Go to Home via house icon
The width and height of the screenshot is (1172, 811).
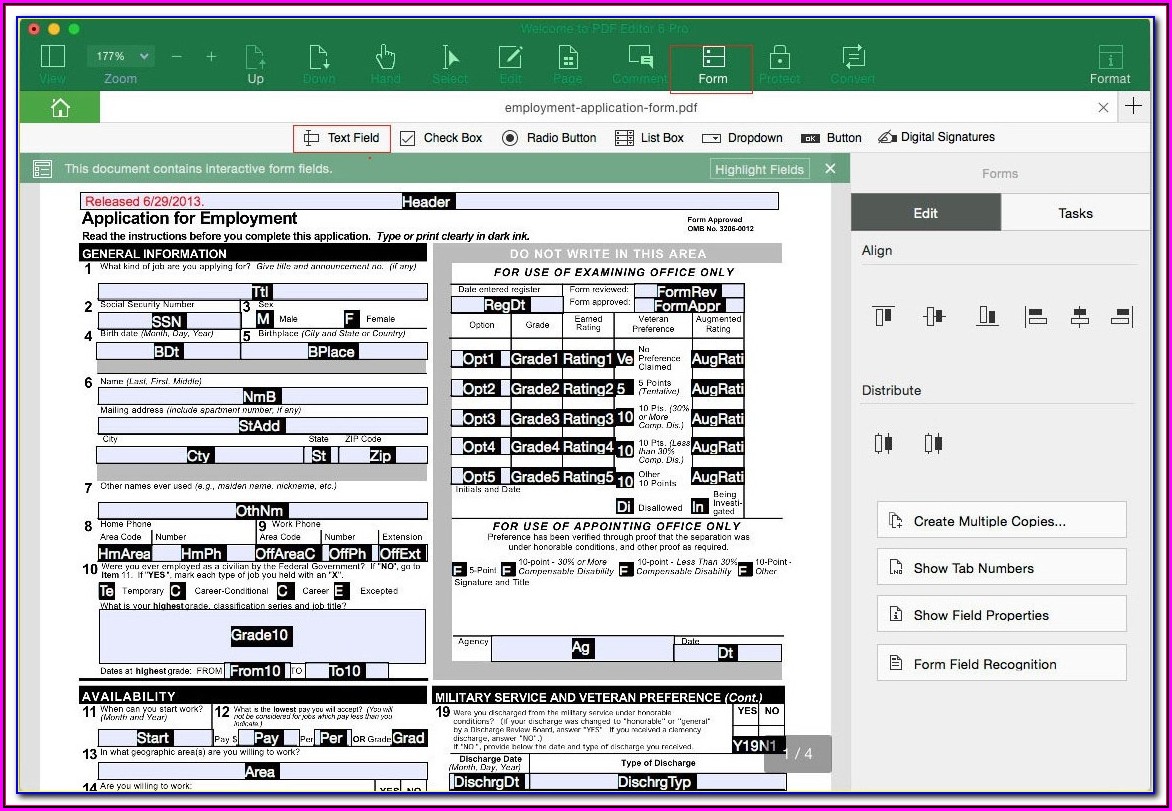(x=60, y=107)
